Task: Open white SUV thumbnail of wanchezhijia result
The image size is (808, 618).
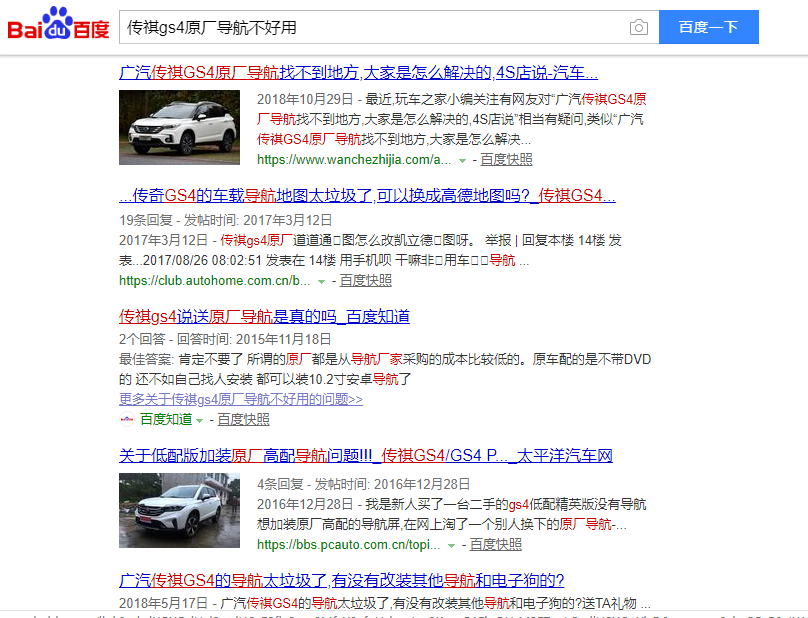Action: coord(179,127)
